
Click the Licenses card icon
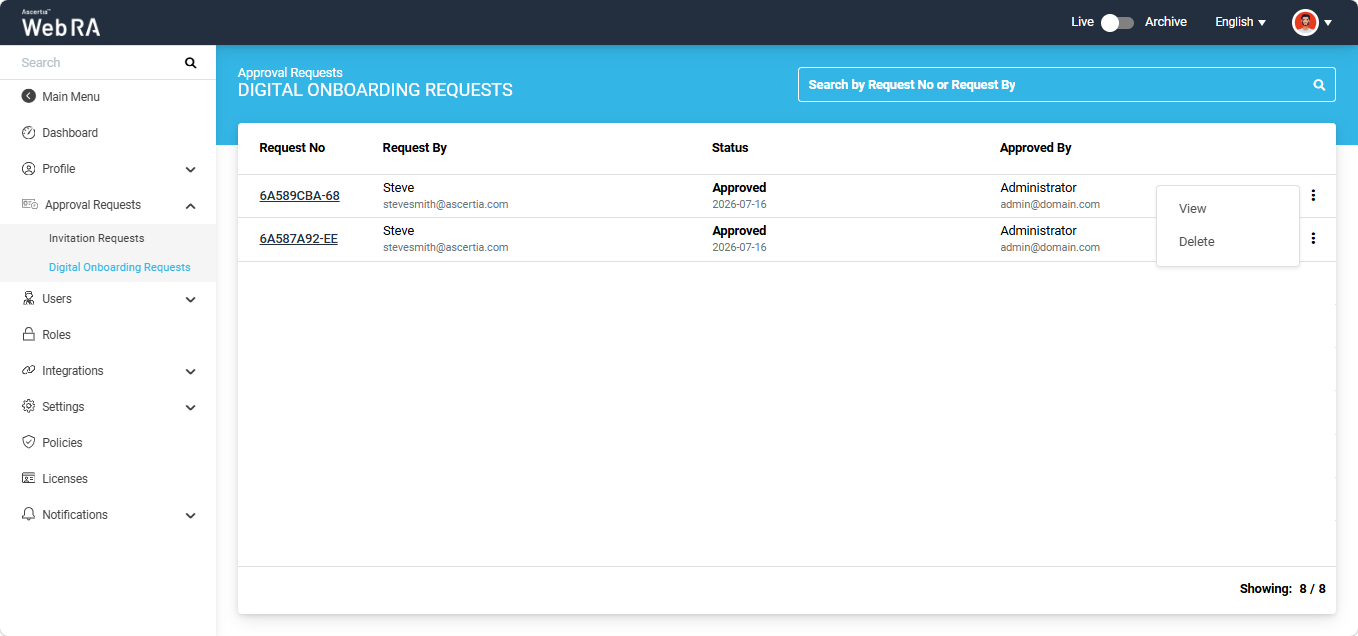pyautogui.click(x=29, y=479)
